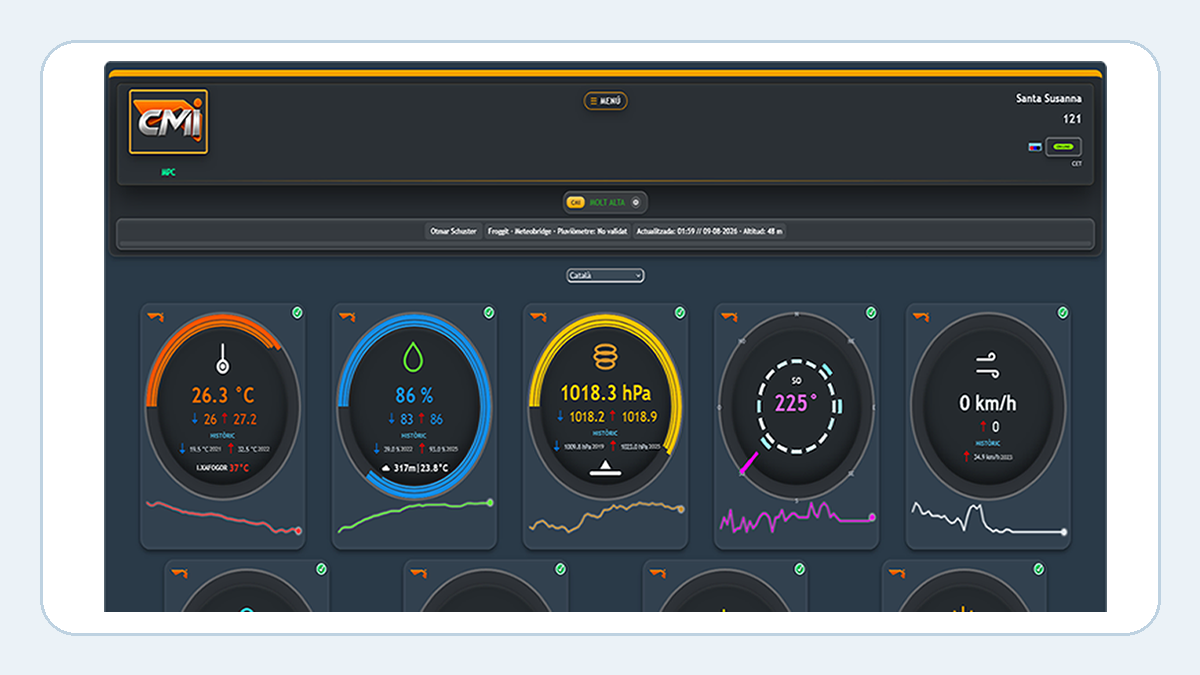This screenshot has height=675, width=1200.
Task: Click the green online status indicator
Action: pos(1063,147)
